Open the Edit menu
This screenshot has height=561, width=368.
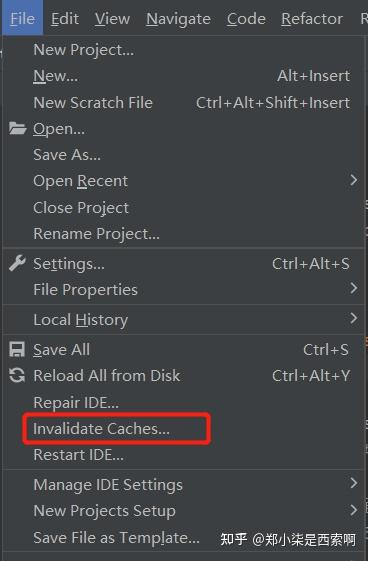click(x=65, y=19)
